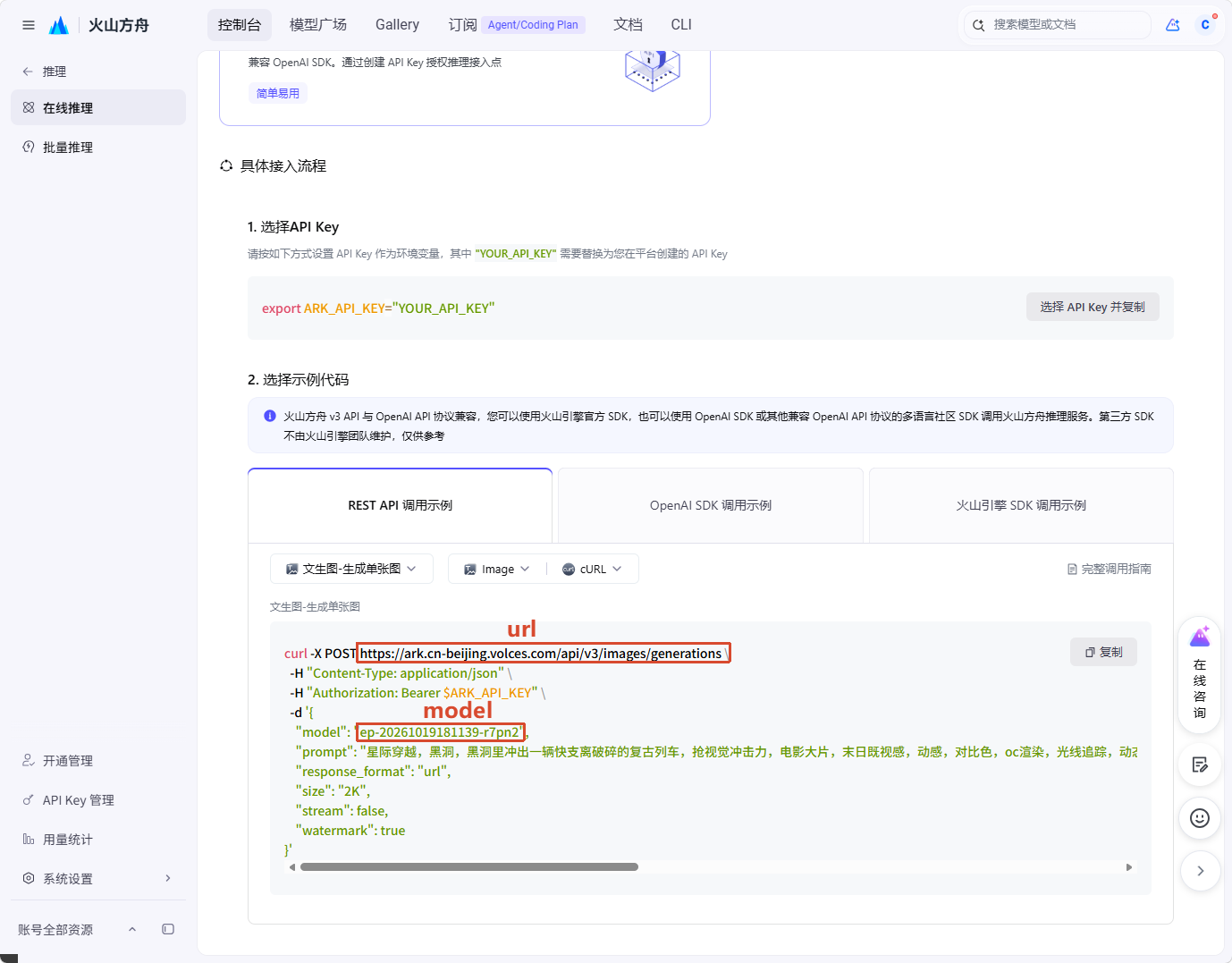Open the cURL language dropdown
This screenshot has height=963, width=1232.
592,569
